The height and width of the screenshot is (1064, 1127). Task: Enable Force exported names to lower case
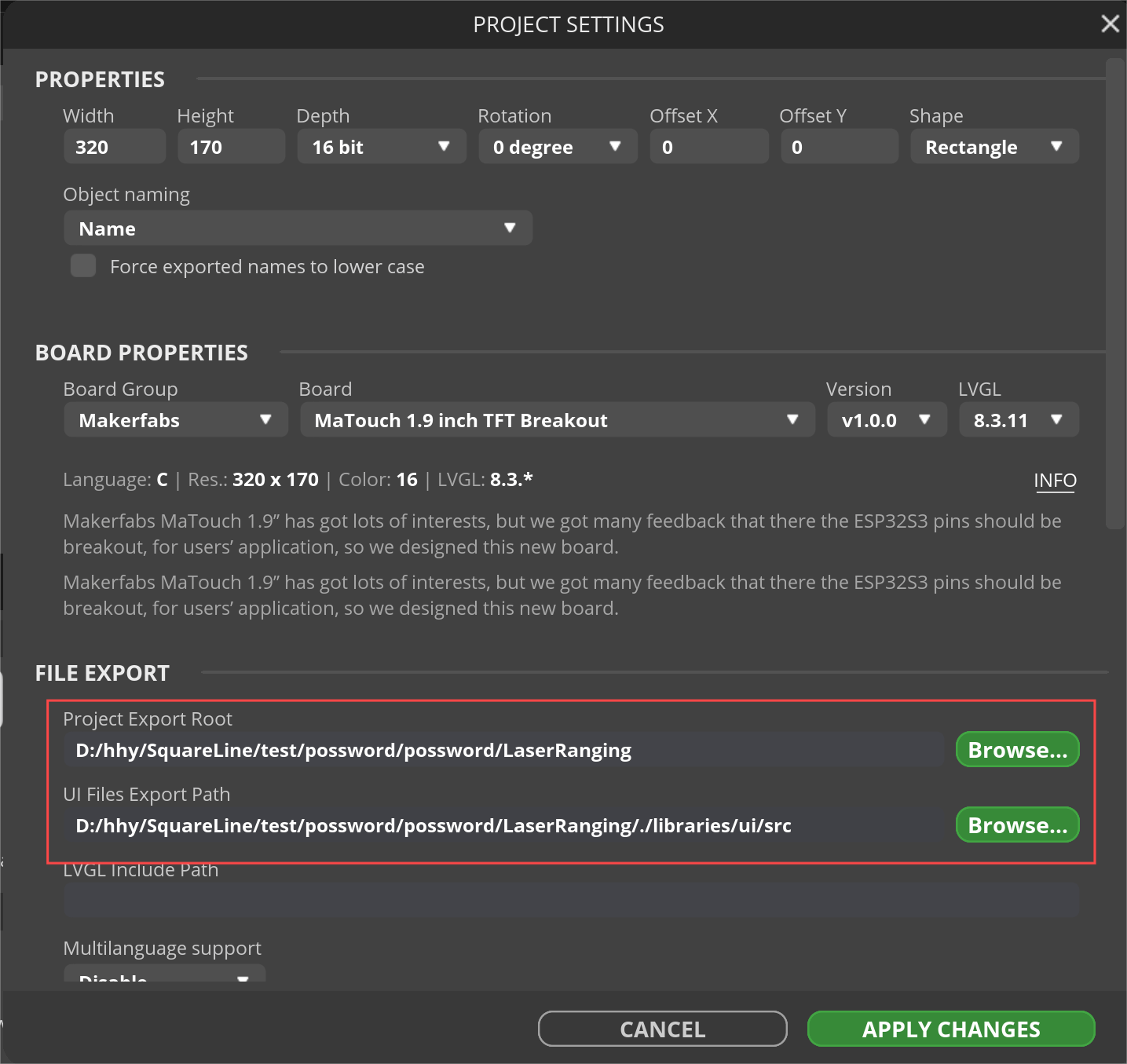[82, 265]
